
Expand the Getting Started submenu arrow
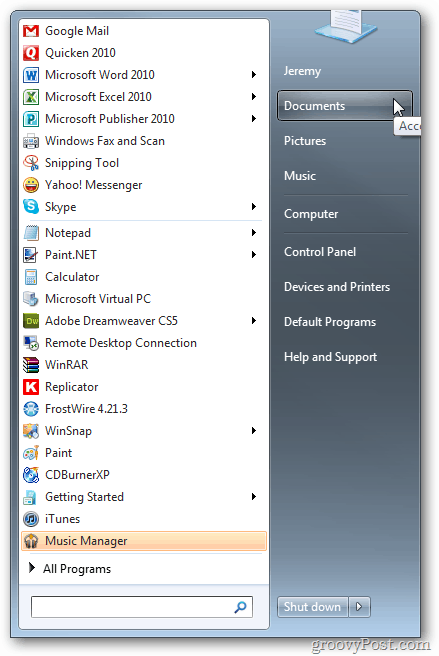(254, 497)
